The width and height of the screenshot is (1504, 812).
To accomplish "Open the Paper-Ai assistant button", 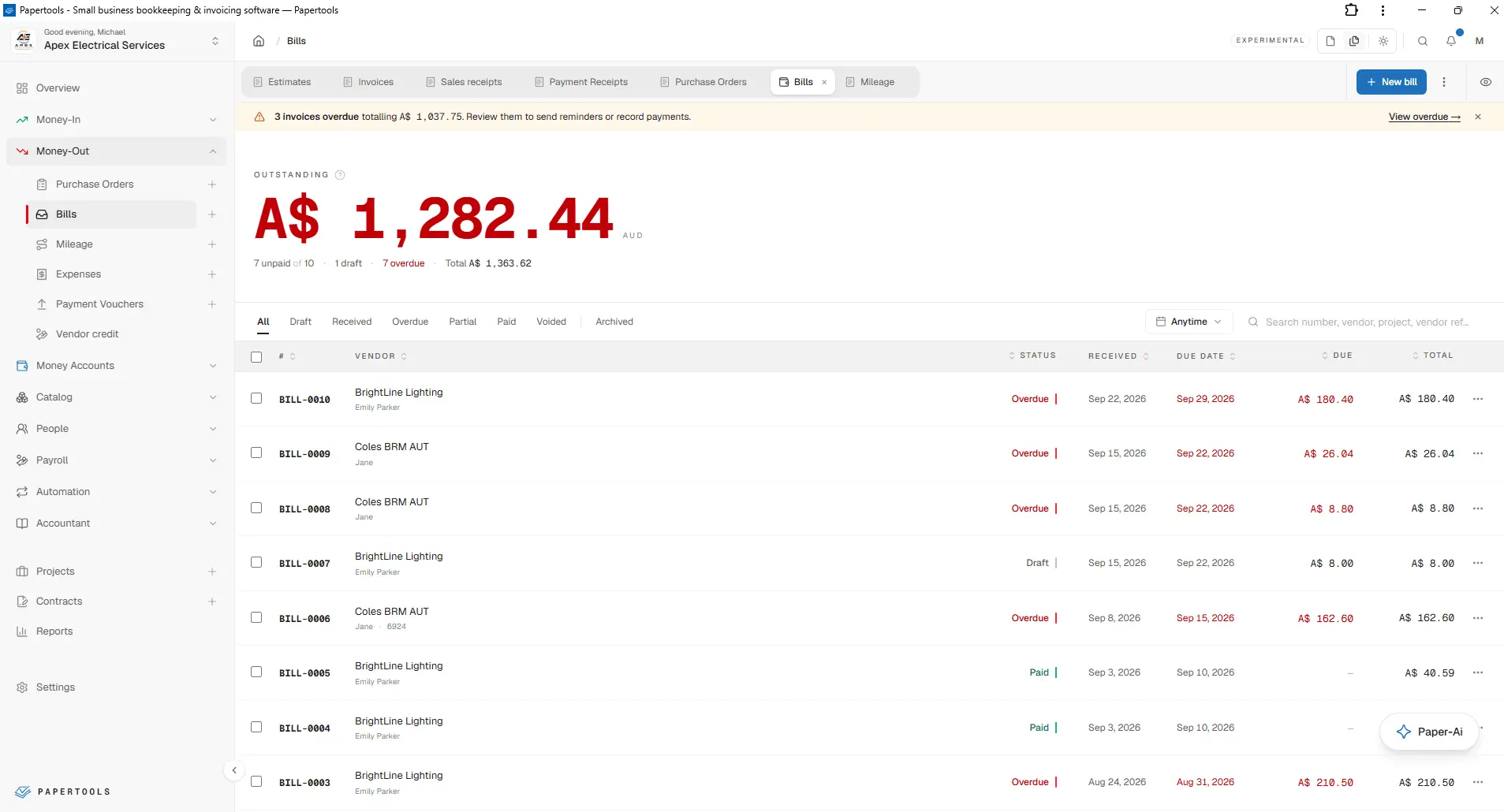I will 1429,732.
